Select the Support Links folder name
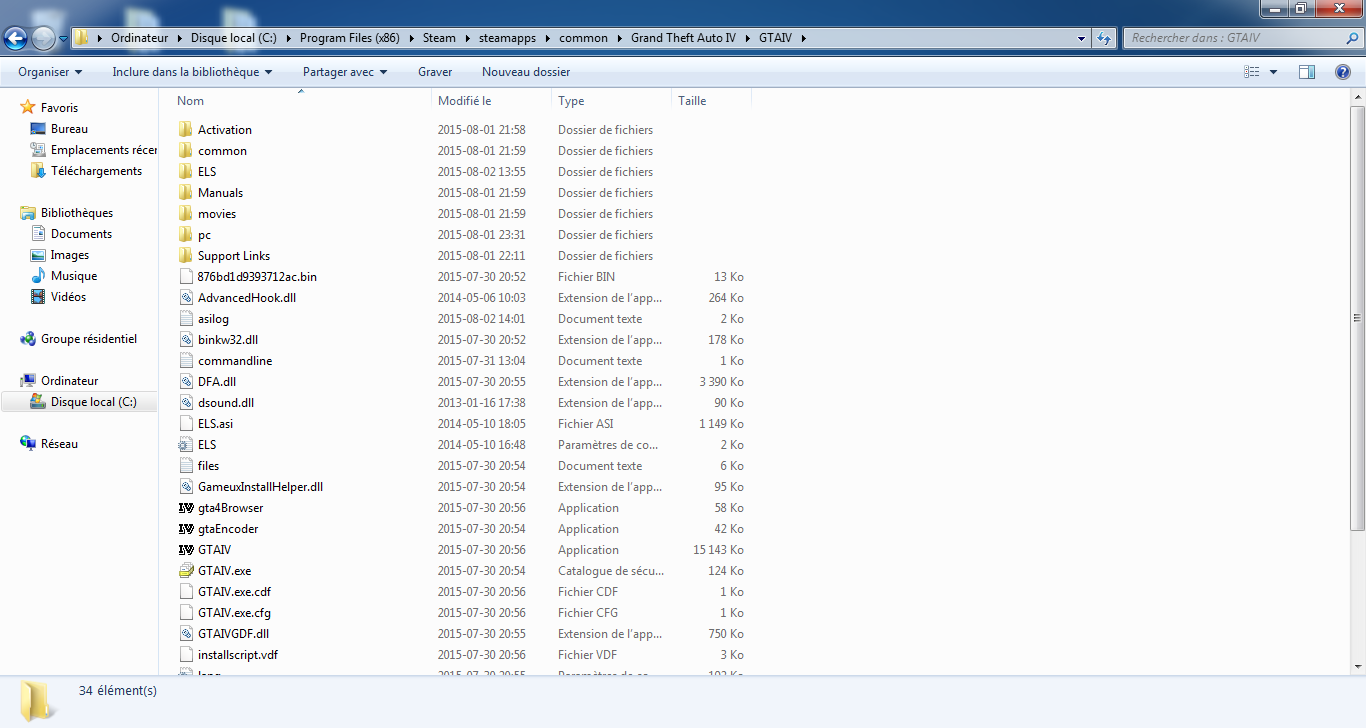Viewport: 1366px width, 728px height. pos(234,256)
